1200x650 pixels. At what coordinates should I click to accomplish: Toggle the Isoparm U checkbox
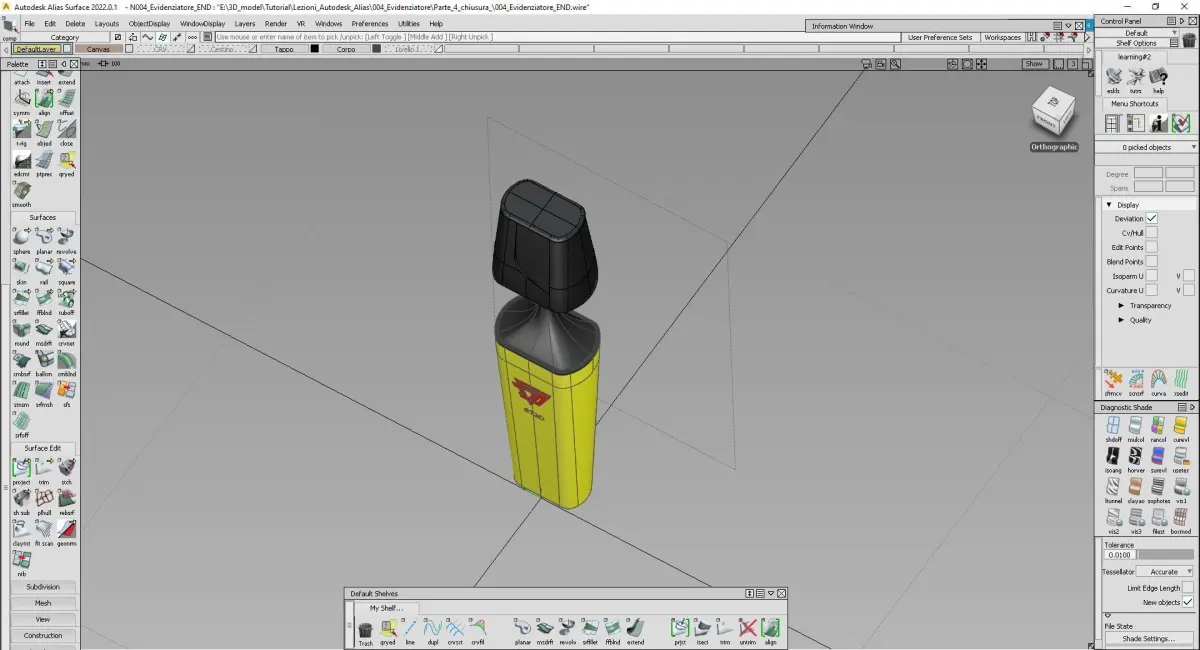[x=1151, y=276]
